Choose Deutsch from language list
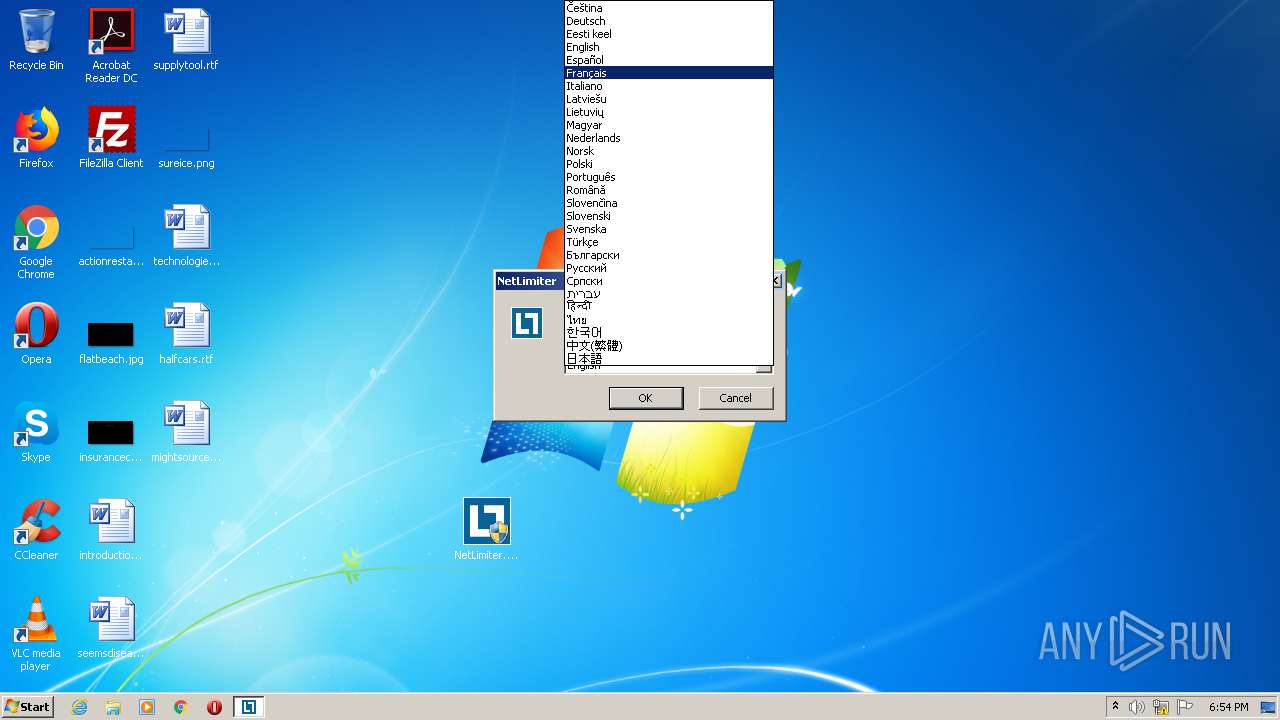1280x720 pixels. (669, 21)
